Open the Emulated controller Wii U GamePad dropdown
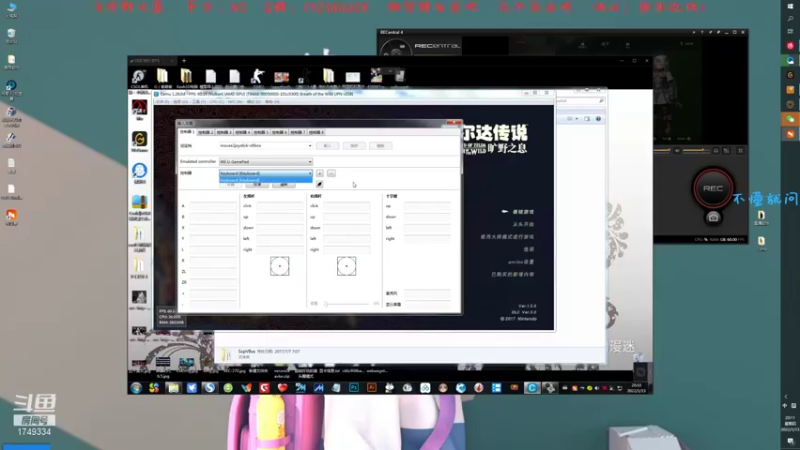Image resolution: width=800 pixels, height=450 pixels. tap(265, 162)
